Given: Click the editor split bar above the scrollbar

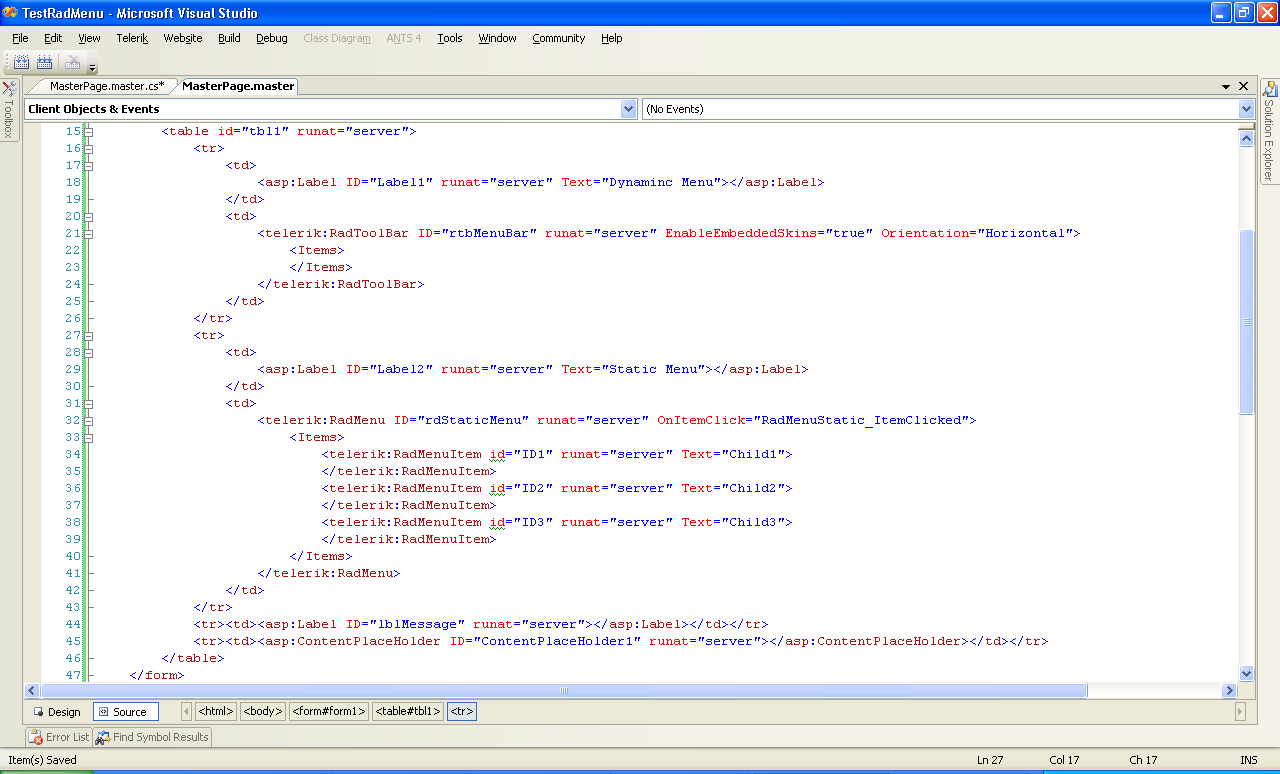Looking at the screenshot, I should click(1246, 127).
